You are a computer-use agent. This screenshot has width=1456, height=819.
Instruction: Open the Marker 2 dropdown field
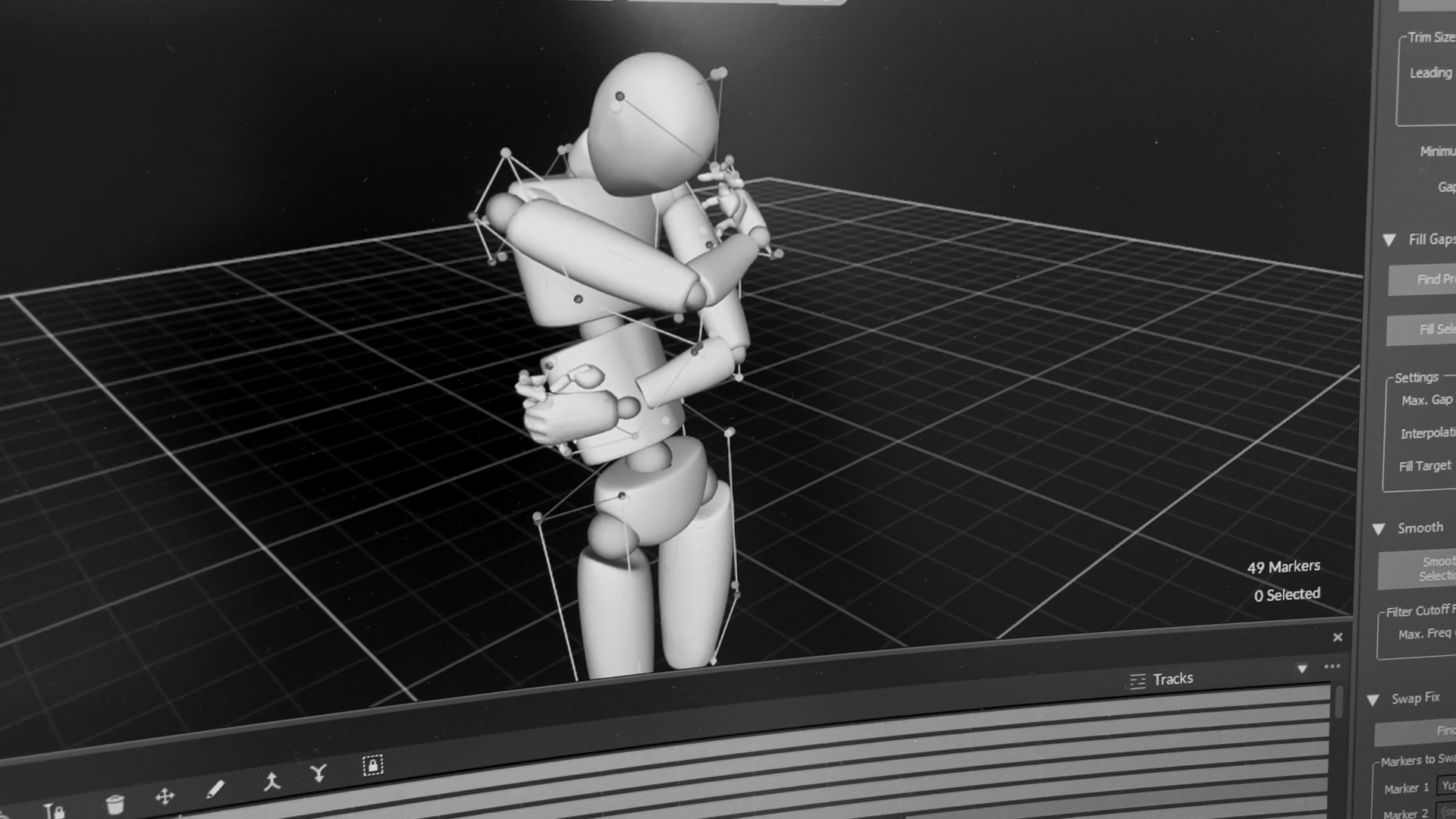tap(1447, 811)
